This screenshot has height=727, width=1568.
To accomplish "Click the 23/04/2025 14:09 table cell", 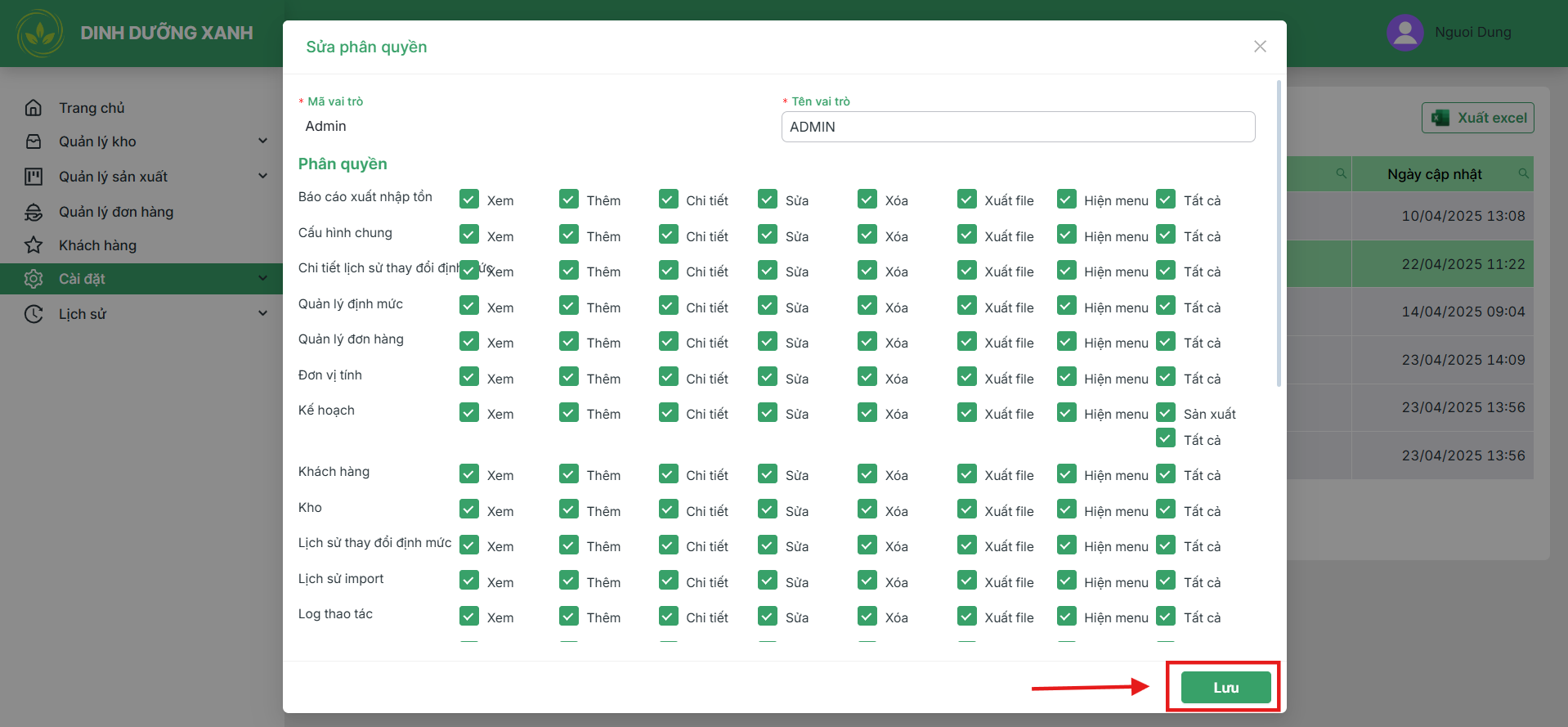I will click(1442, 360).
